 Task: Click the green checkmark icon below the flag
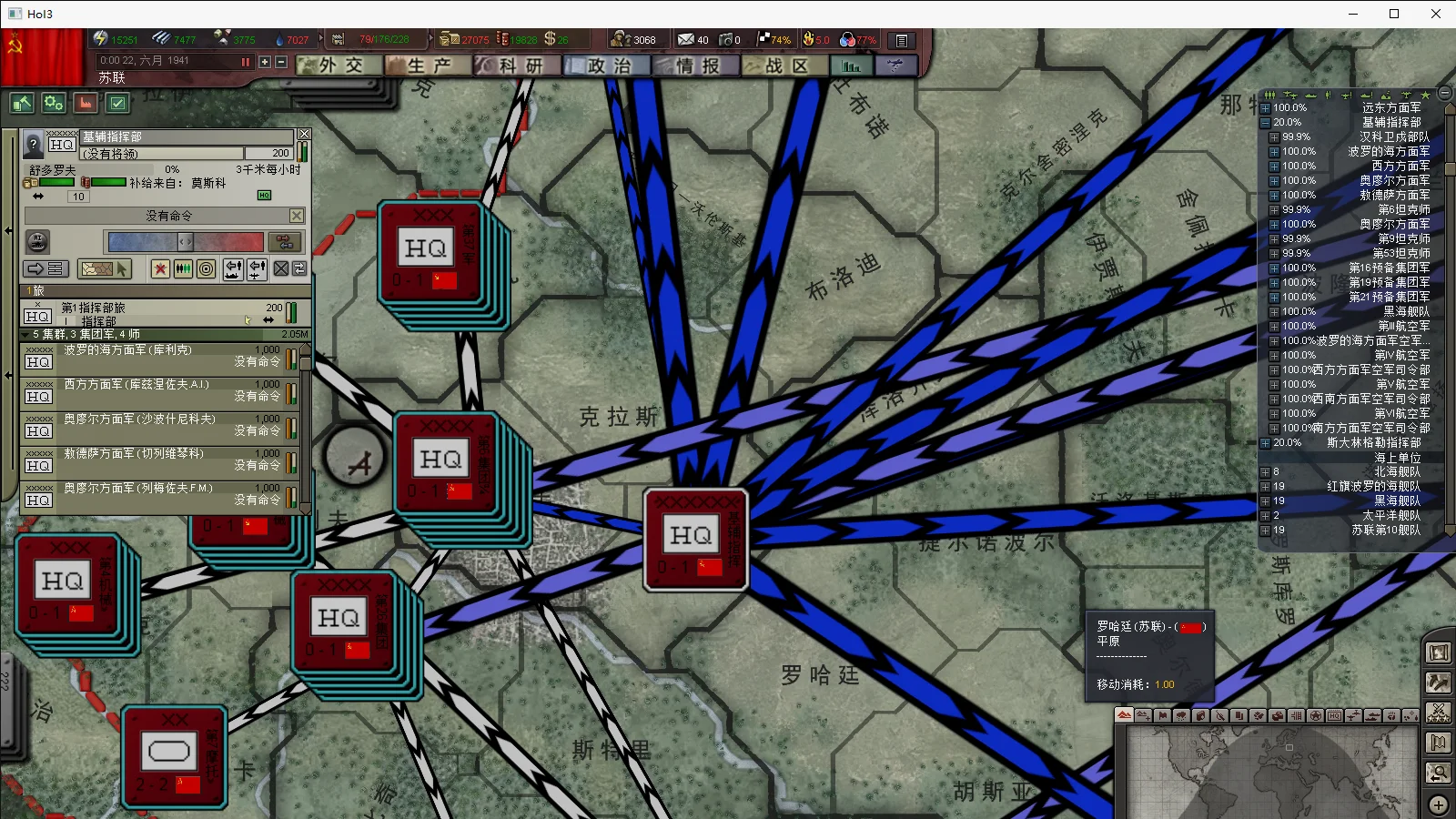pyautogui.click(x=117, y=103)
